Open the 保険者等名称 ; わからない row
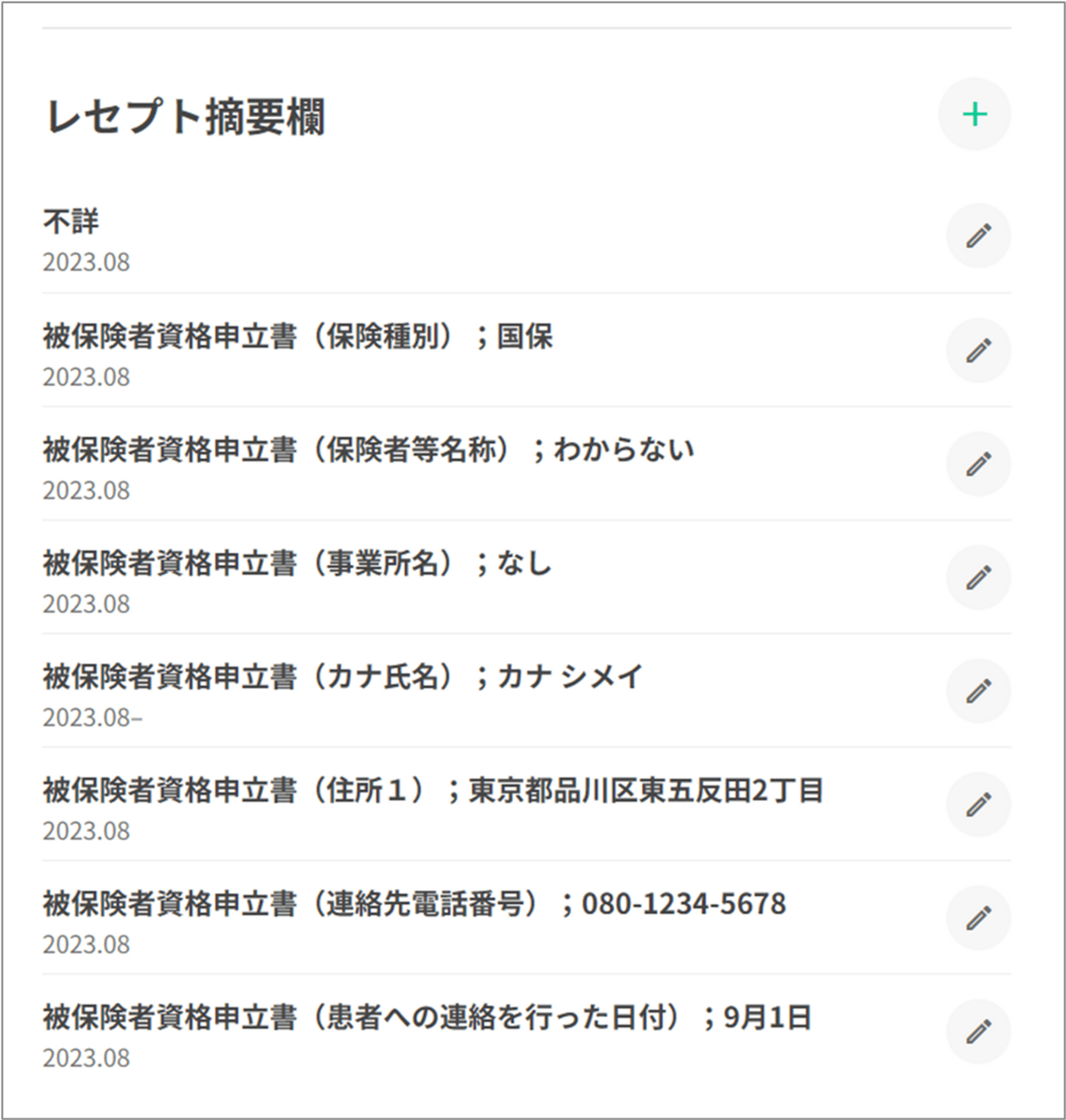Screen dimensions: 1066x1120 click(368, 449)
